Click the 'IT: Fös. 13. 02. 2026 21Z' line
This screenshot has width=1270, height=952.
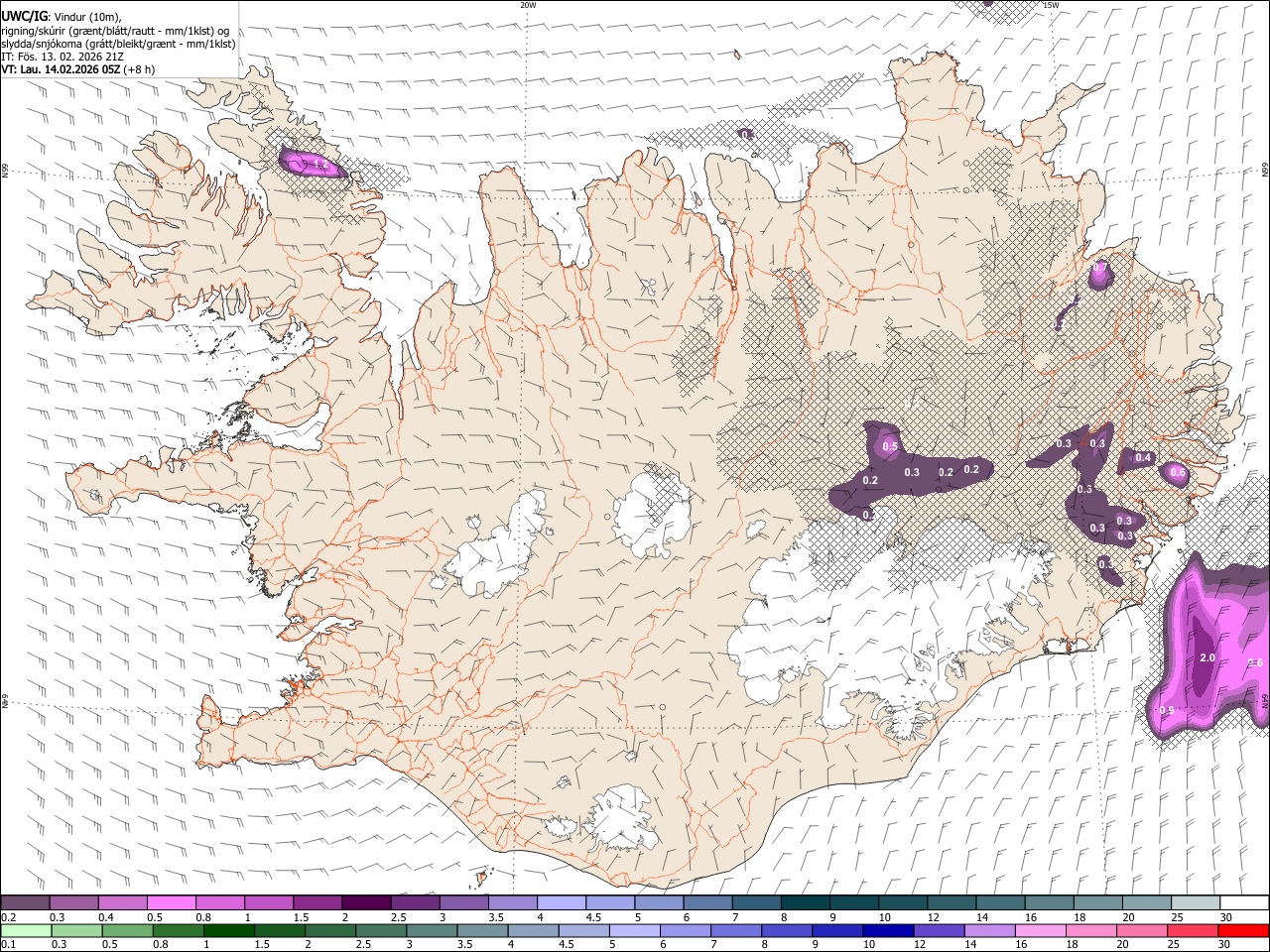point(63,57)
